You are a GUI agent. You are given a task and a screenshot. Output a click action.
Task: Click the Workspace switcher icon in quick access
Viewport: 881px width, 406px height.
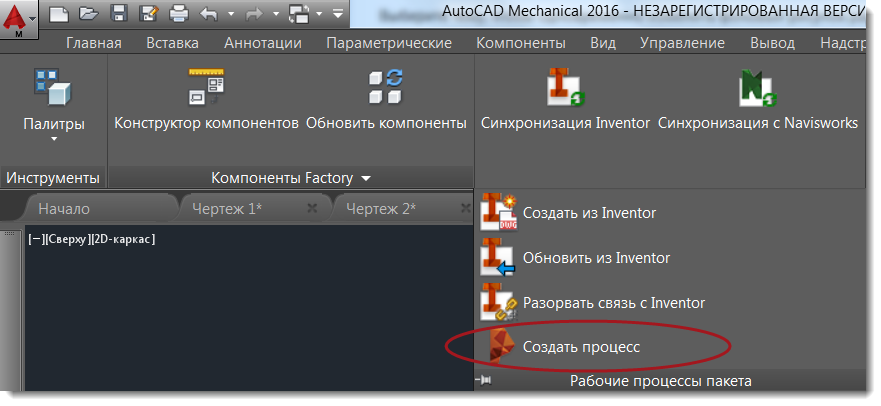(x=299, y=13)
